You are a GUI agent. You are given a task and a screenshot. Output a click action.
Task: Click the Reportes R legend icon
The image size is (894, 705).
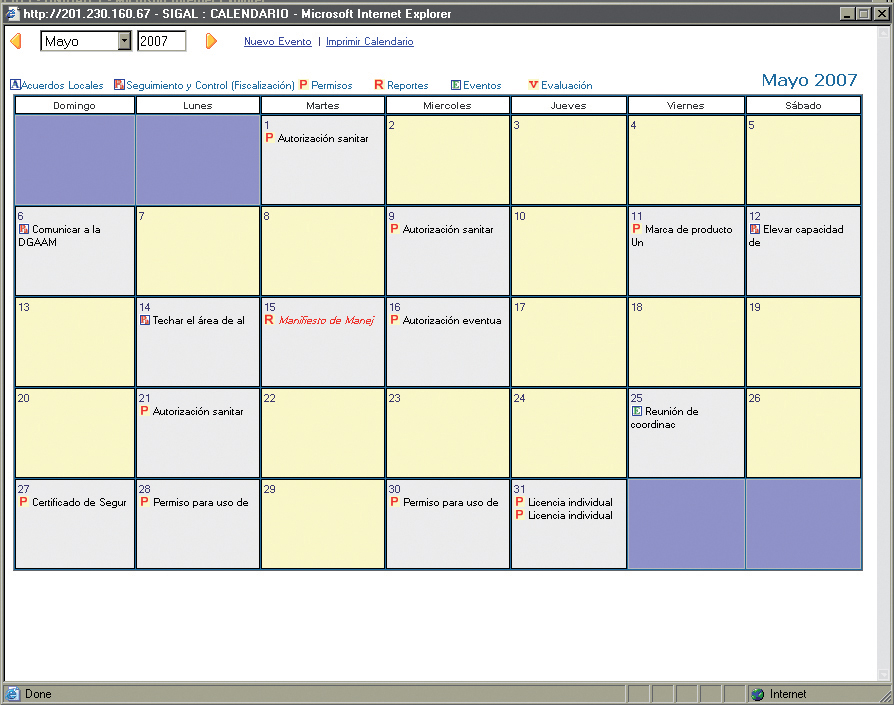tap(379, 86)
